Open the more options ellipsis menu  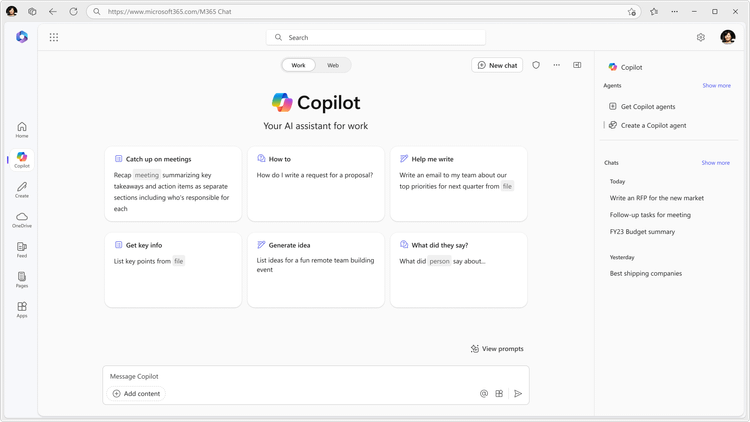[557, 65]
